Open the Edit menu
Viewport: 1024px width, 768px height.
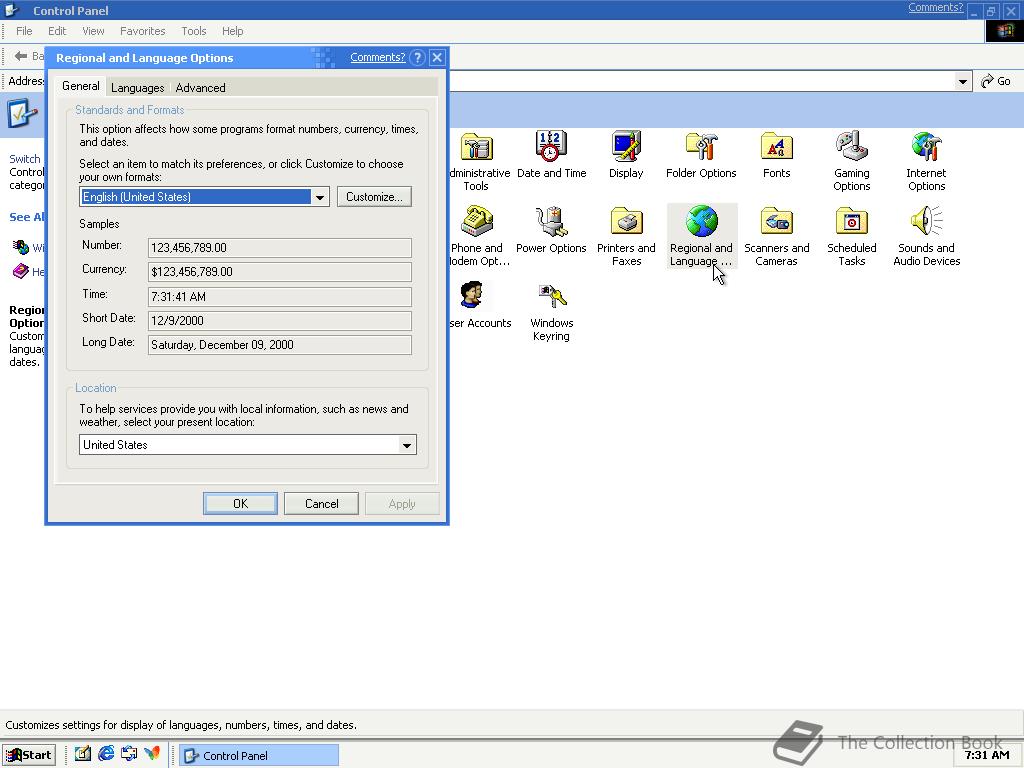point(57,31)
